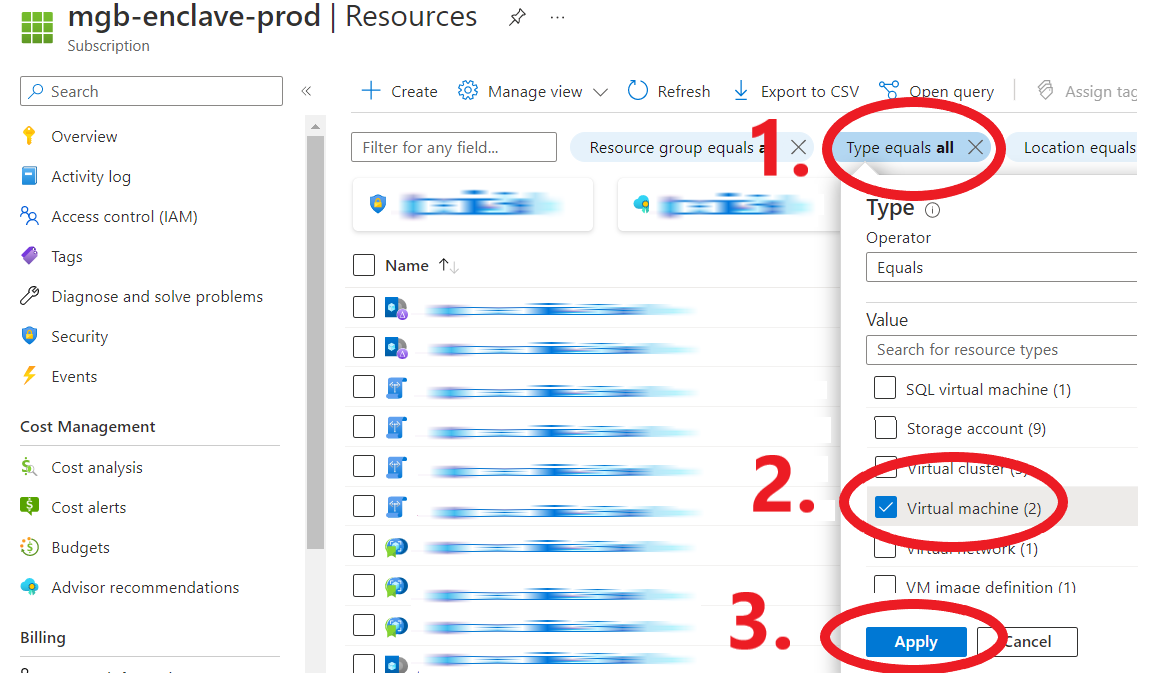Open Overview in the sidebar menu
Screen dimensions: 1151x673
(x=84, y=137)
